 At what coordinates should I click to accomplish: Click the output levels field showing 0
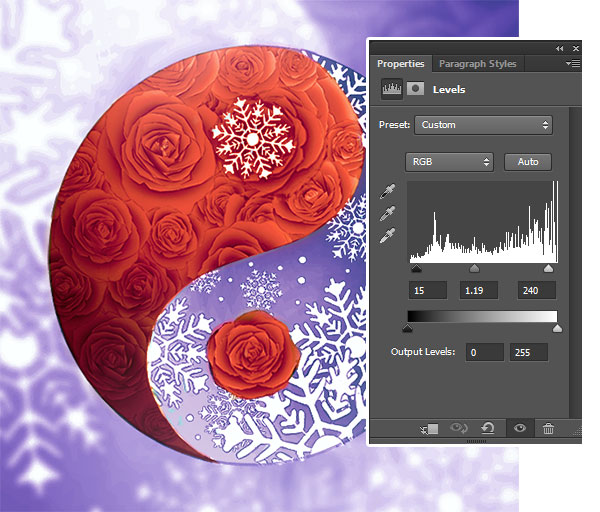click(x=484, y=352)
